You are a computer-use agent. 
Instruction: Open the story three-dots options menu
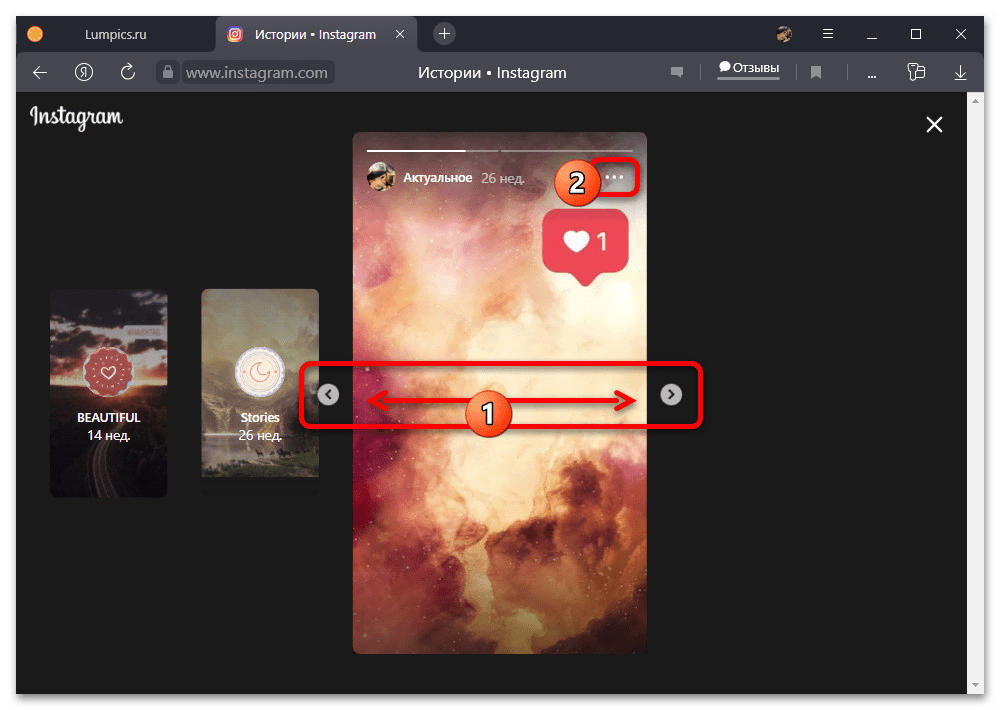615,177
